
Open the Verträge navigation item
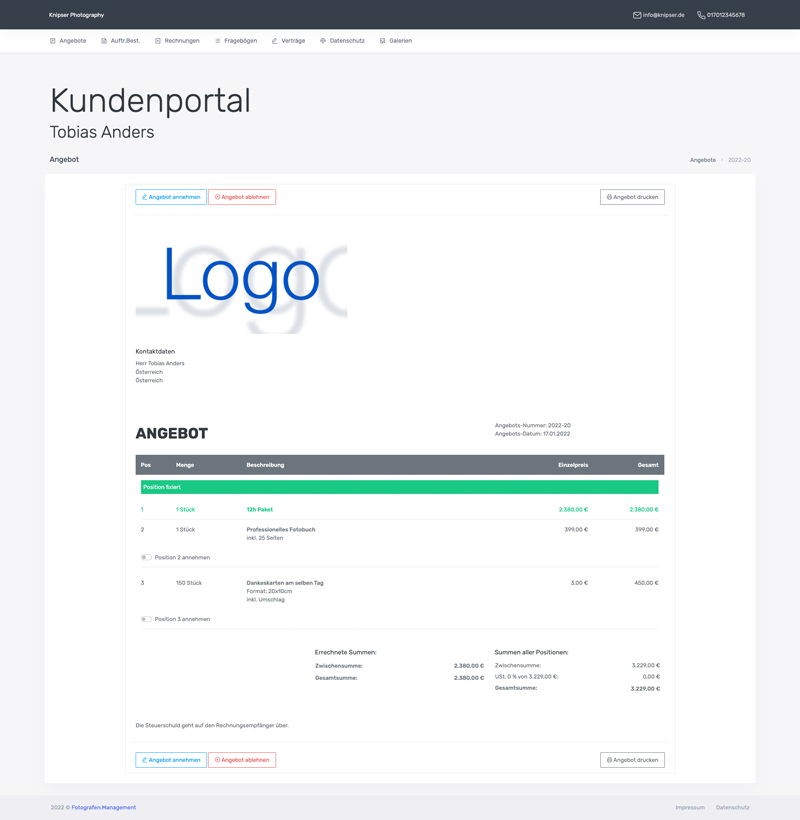click(x=293, y=41)
